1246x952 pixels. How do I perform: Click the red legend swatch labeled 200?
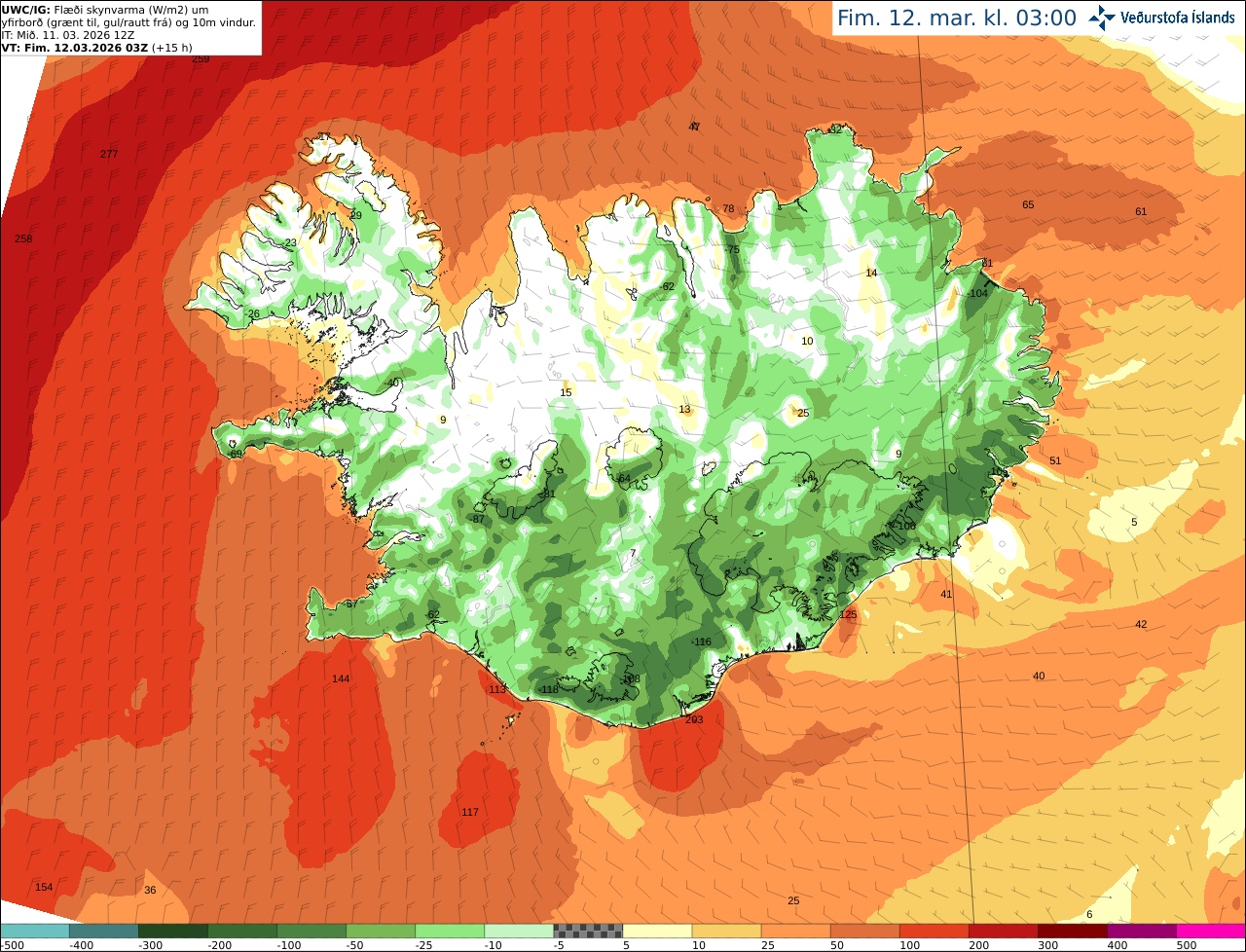click(1002, 931)
